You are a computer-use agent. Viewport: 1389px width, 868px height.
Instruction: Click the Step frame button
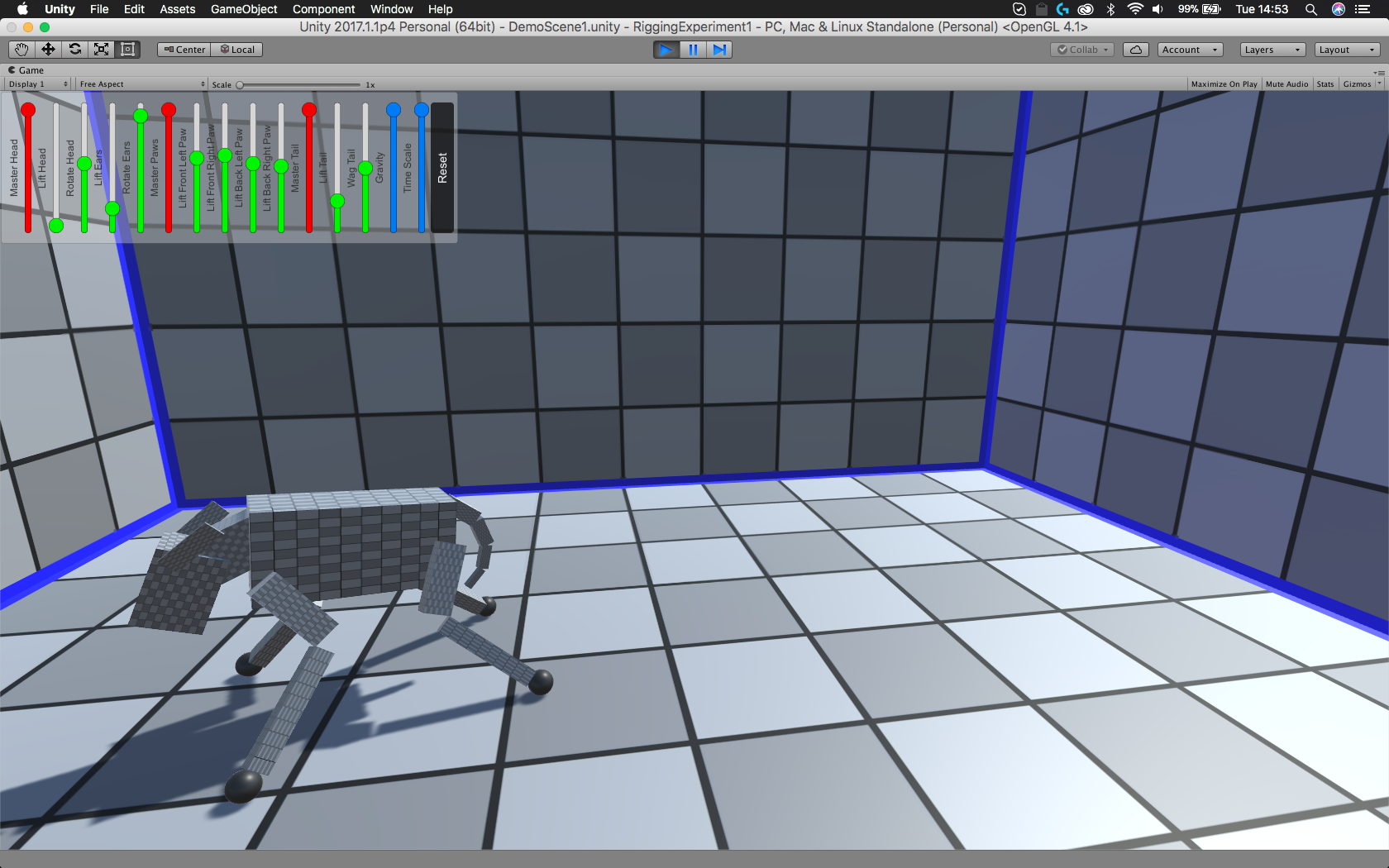[x=719, y=50]
